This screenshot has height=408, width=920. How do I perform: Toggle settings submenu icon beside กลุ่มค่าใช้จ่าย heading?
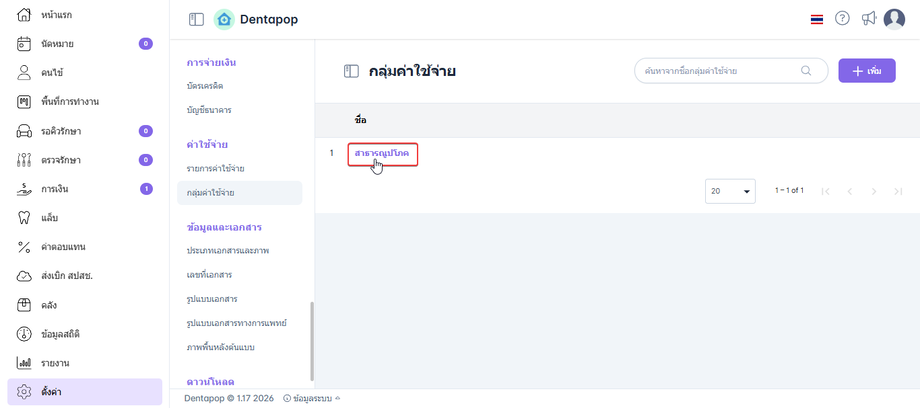pos(351,71)
